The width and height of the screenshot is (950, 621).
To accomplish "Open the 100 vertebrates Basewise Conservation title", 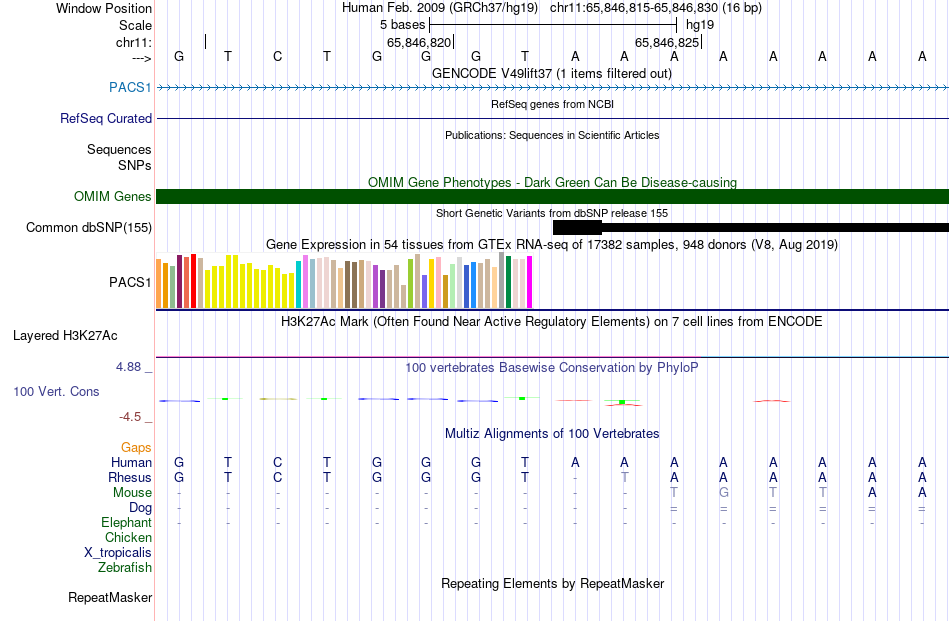I will 551,368.
